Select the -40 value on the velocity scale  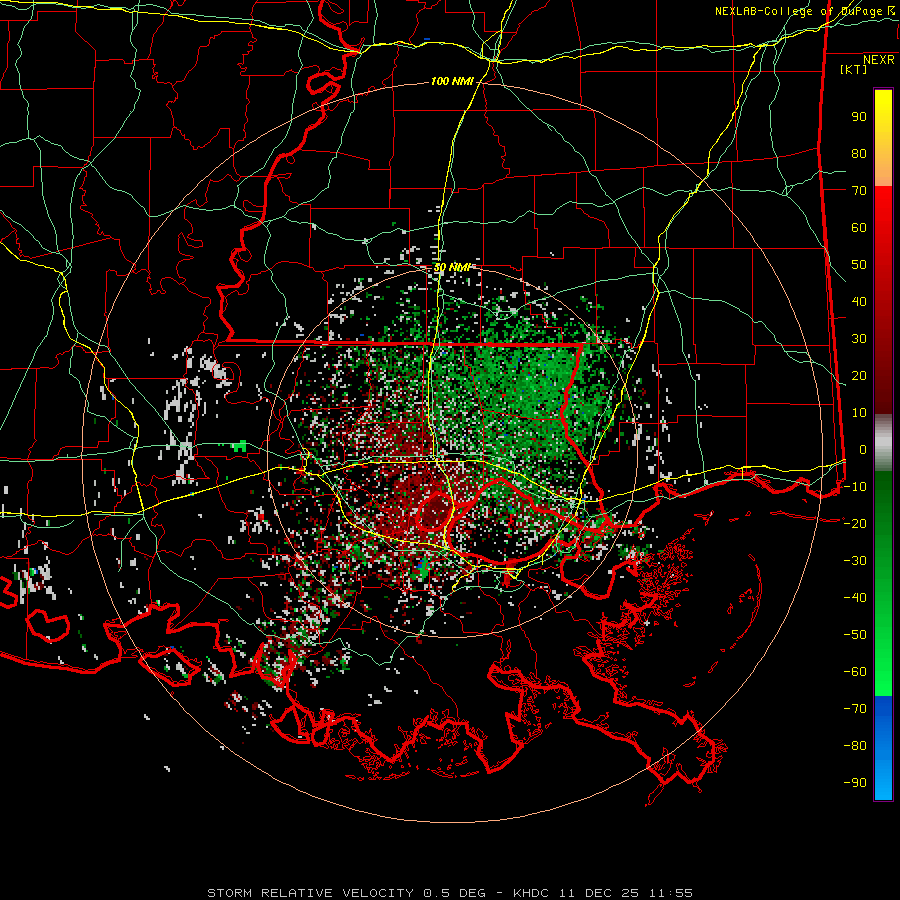(855, 598)
